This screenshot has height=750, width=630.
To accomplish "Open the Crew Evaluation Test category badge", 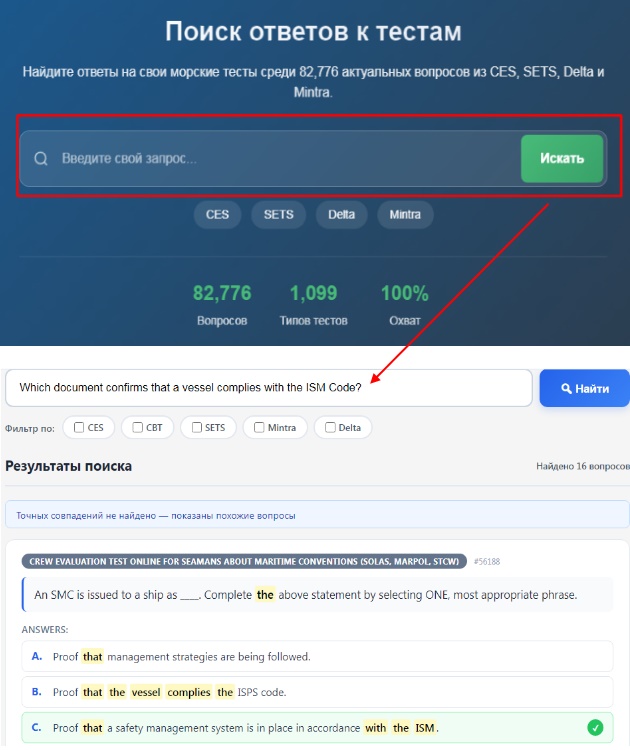I will (x=244, y=561).
